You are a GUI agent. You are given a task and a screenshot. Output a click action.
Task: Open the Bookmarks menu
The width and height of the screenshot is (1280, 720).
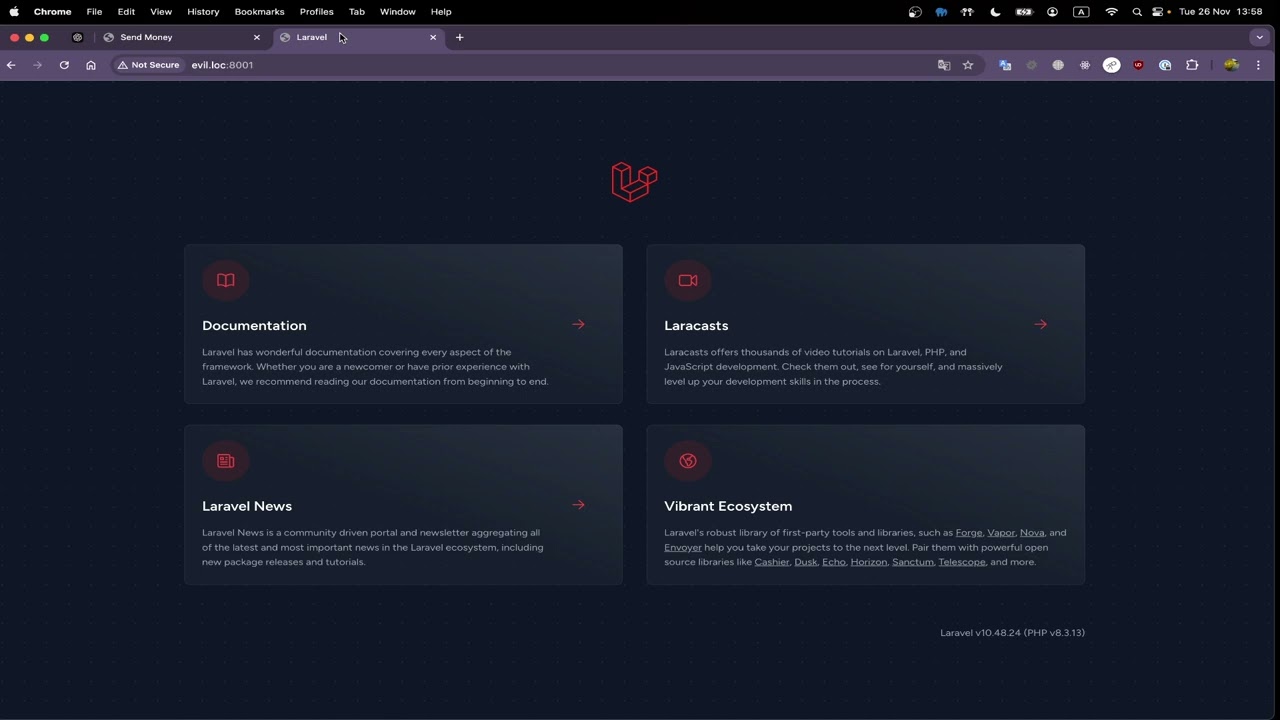coord(260,12)
